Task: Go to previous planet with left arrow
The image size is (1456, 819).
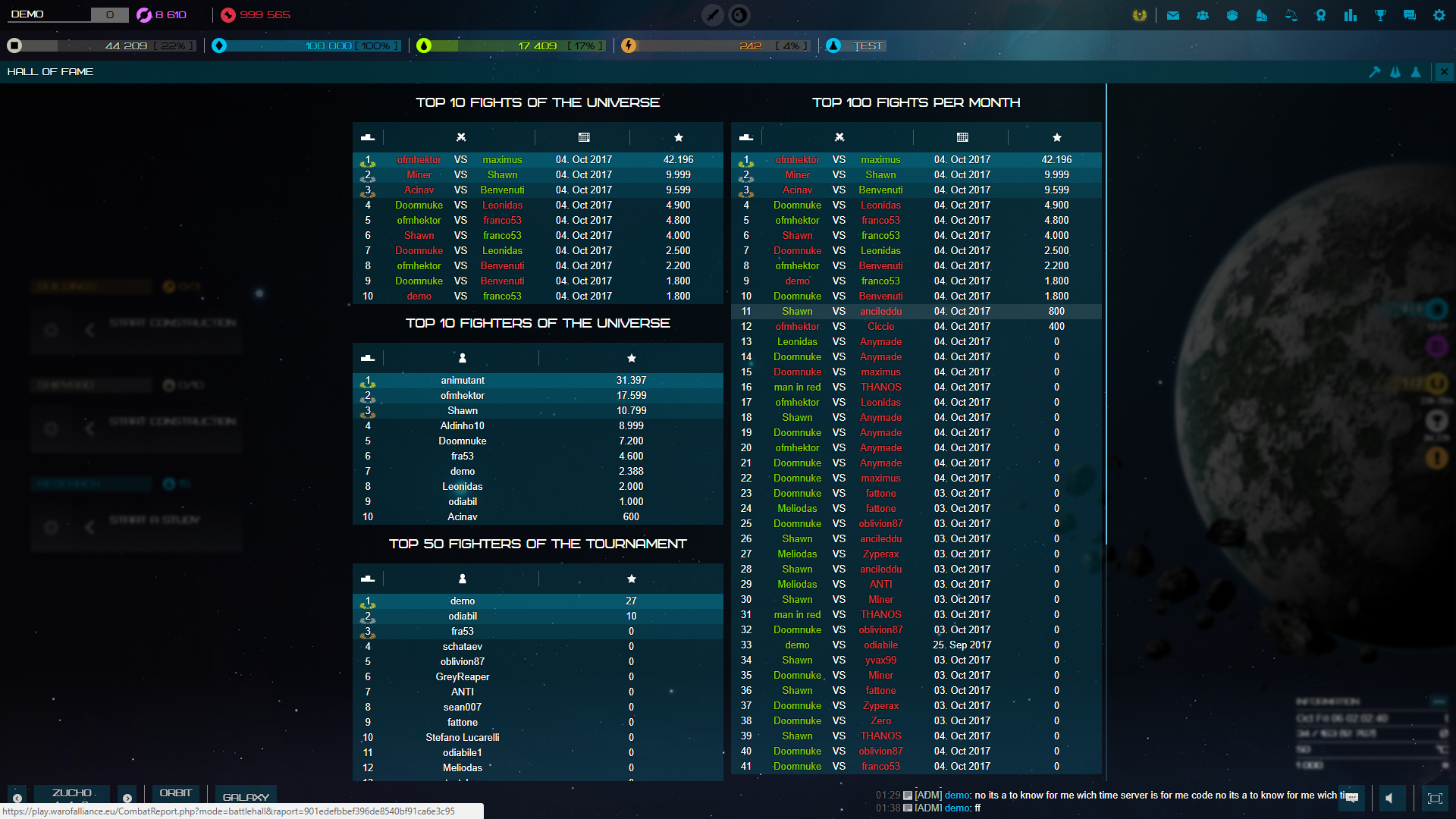Action: click(17, 797)
